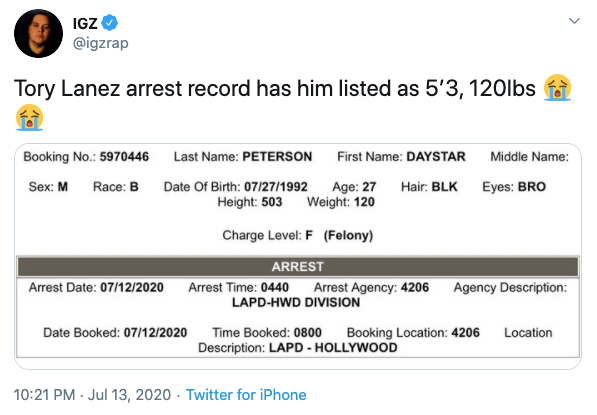Screen dimensions: 597x415
Task: Click the dark ARREST header bar in image
Action: click(298, 267)
